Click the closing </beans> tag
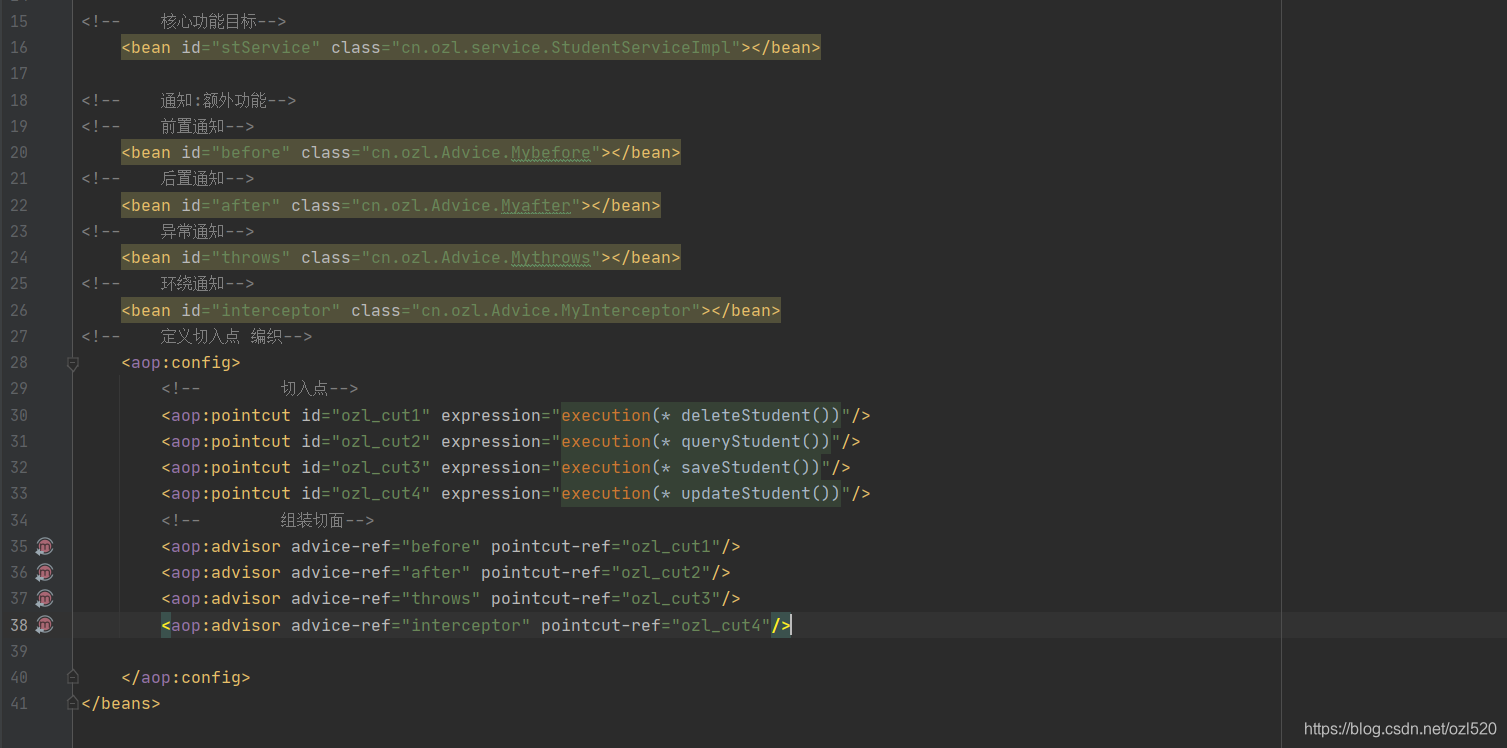1507x748 pixels. pos(121,703)
